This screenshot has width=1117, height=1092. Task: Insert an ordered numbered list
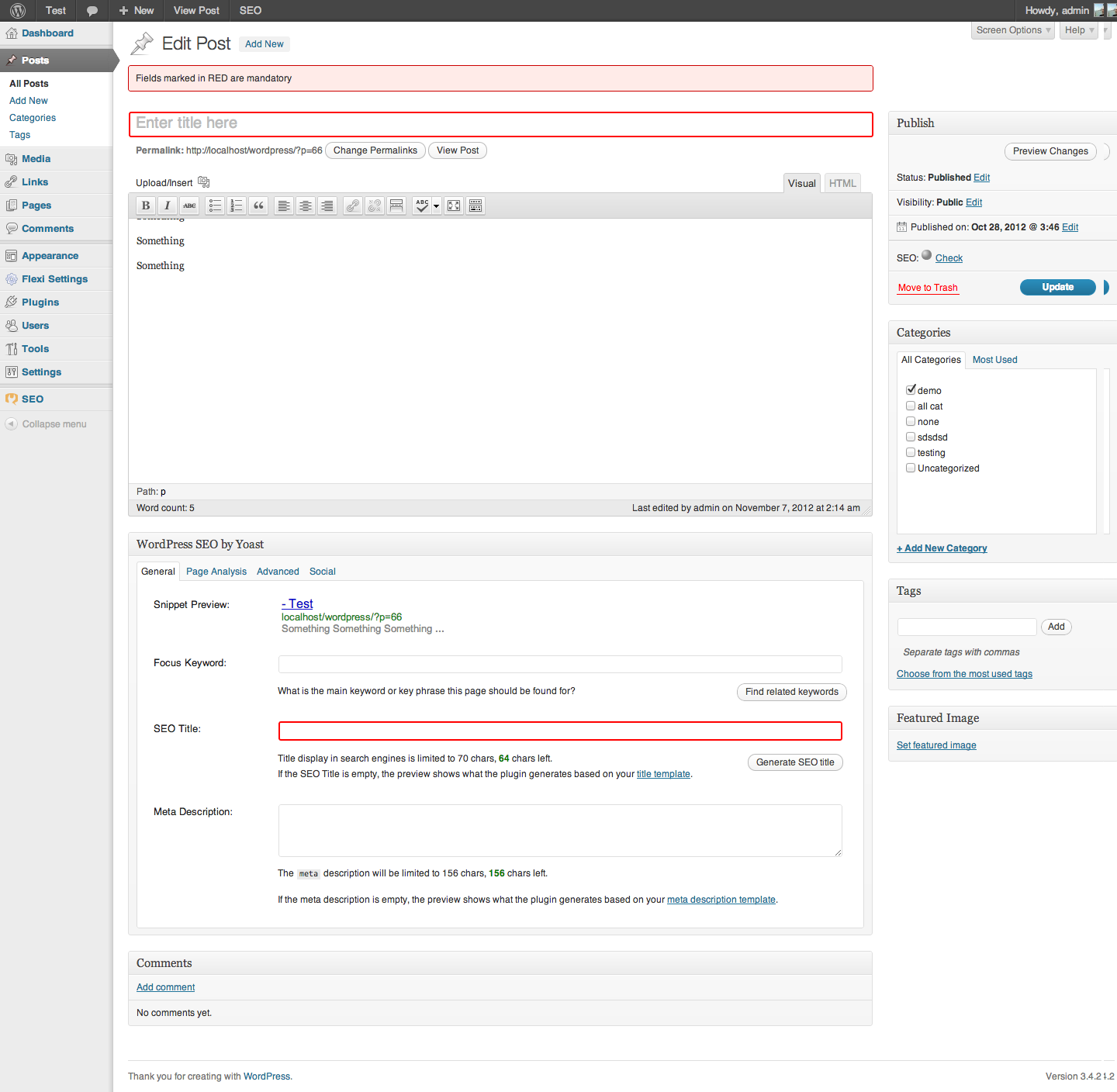click(237, 206)
